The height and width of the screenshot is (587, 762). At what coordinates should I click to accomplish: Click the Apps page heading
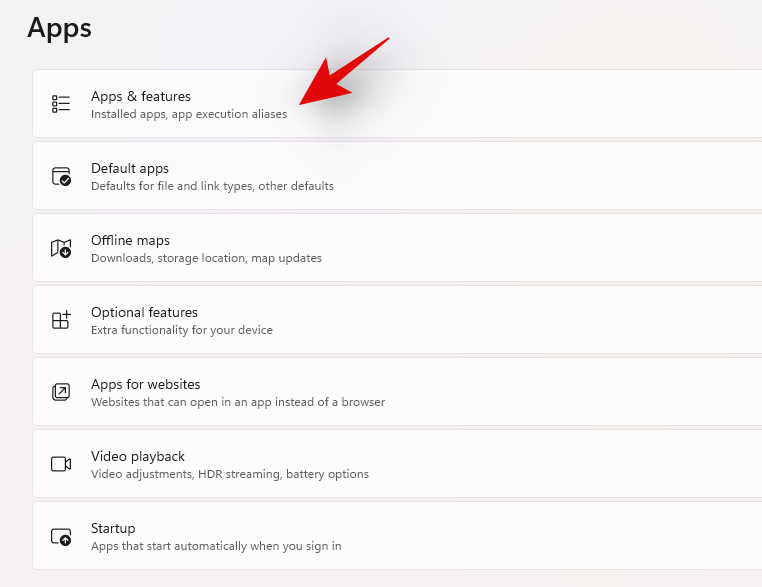point(59,28)
